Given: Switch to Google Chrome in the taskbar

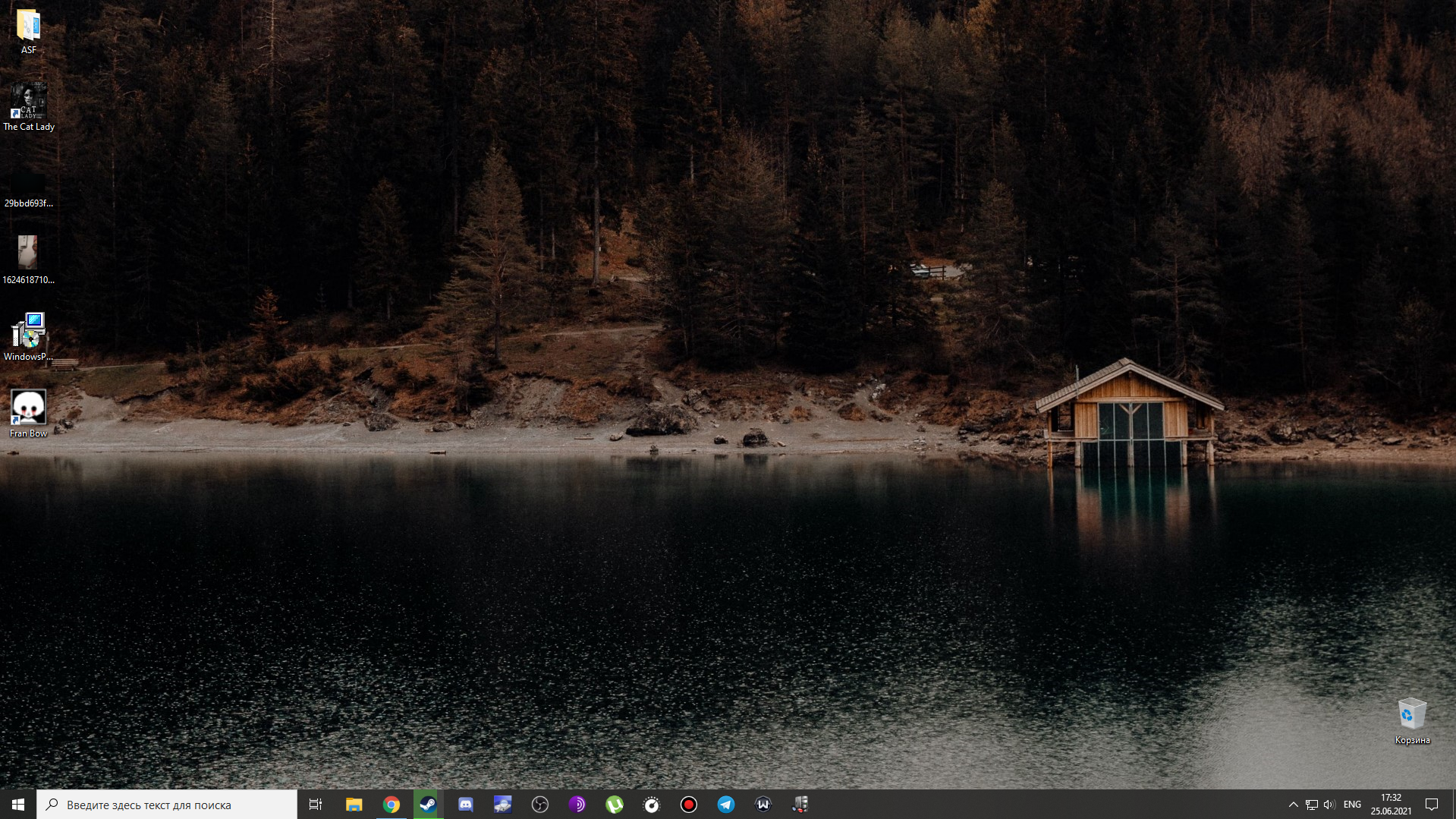Looking at the screenshot, I should point(391,805).
